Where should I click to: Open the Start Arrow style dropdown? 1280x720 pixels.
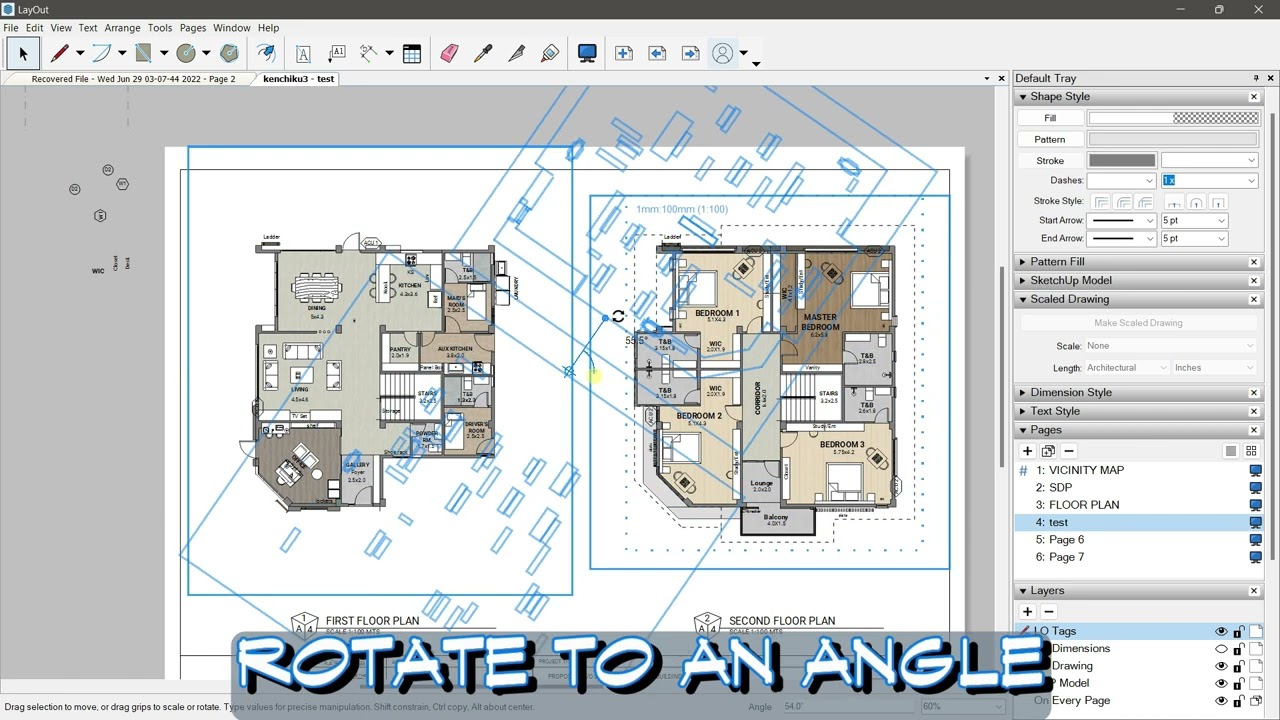point(1121,221)
